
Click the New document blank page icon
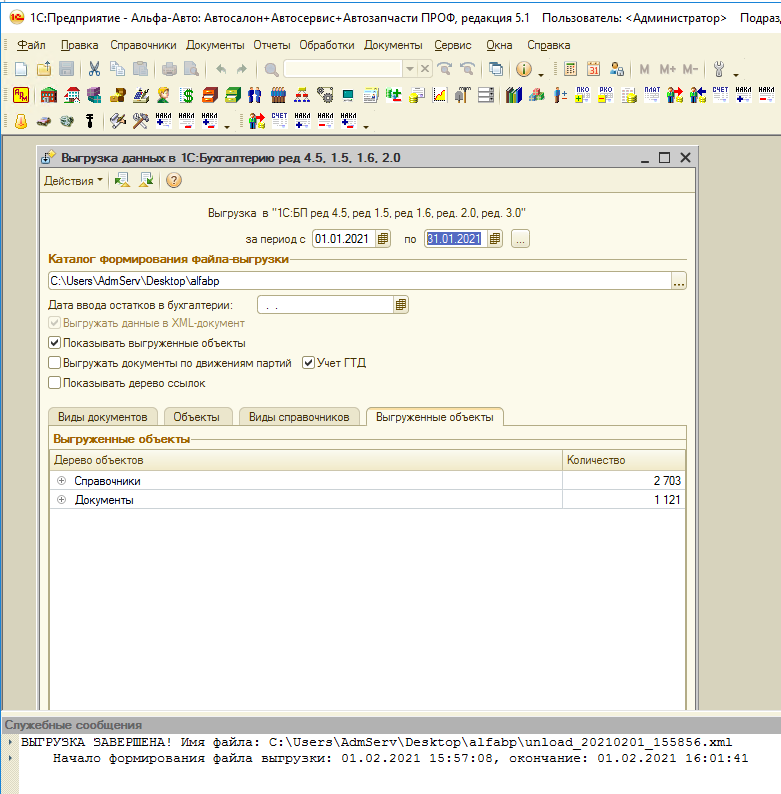click(20, 69)
